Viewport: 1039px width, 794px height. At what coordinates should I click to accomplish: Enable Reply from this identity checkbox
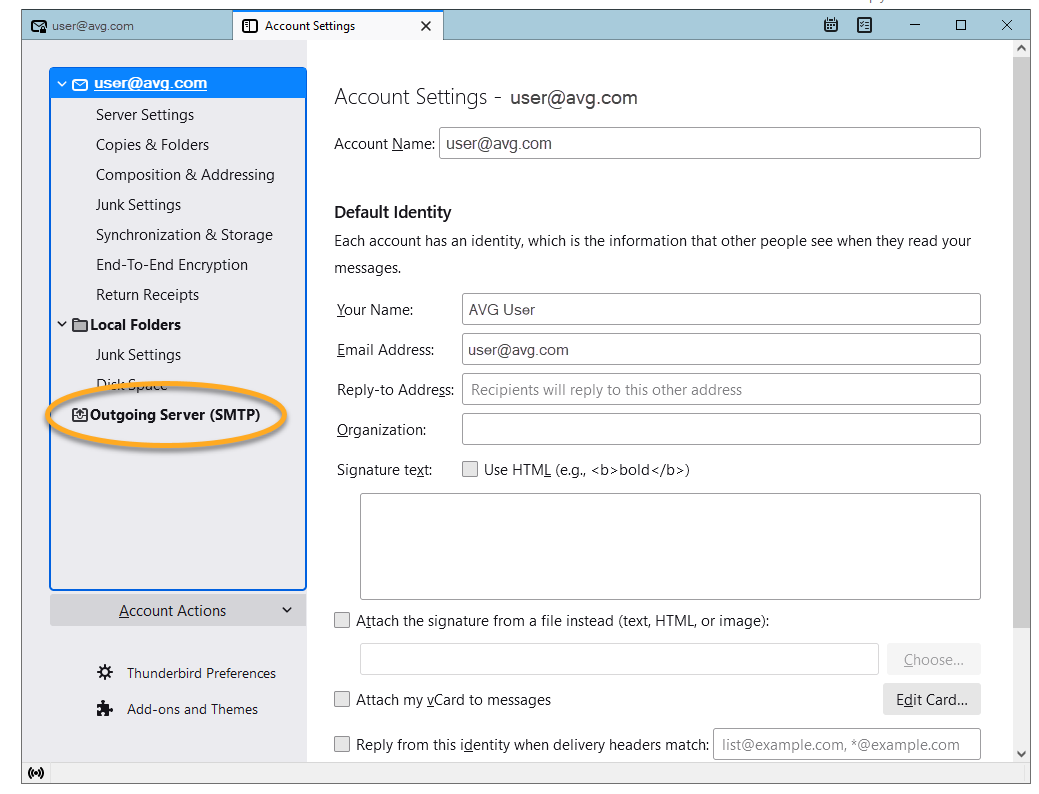(343, 744)
